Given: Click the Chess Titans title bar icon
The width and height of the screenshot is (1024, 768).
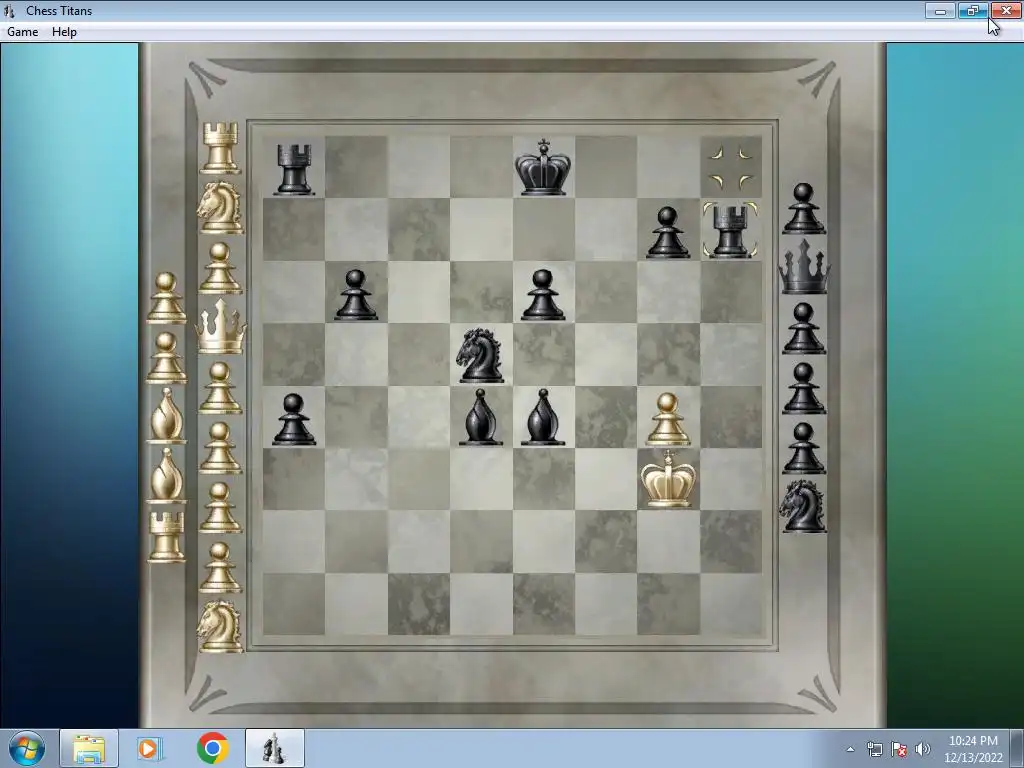Looking at the screenshot, I should pos(9,10).
